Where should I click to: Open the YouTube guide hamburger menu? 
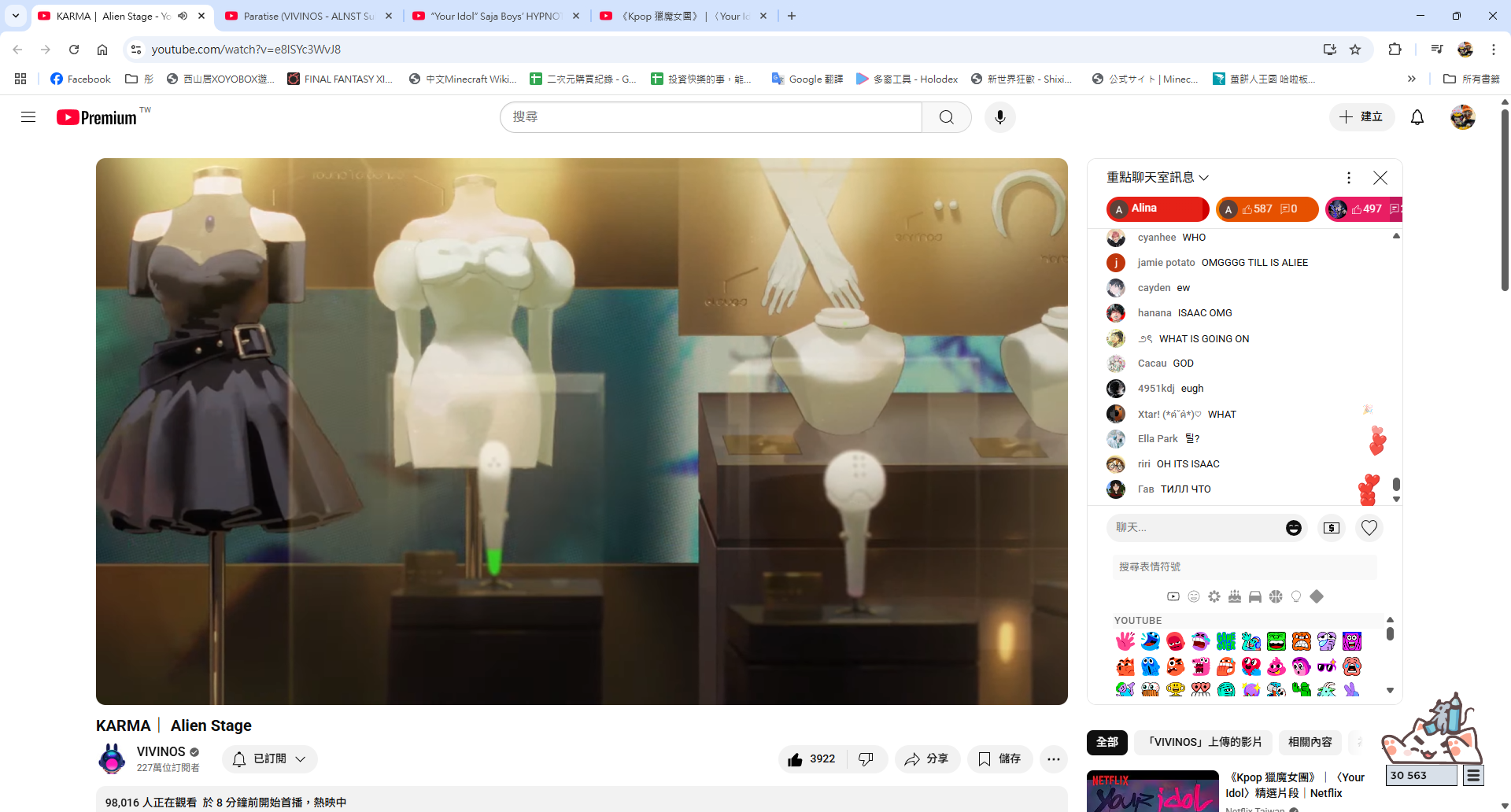(28, 117)
